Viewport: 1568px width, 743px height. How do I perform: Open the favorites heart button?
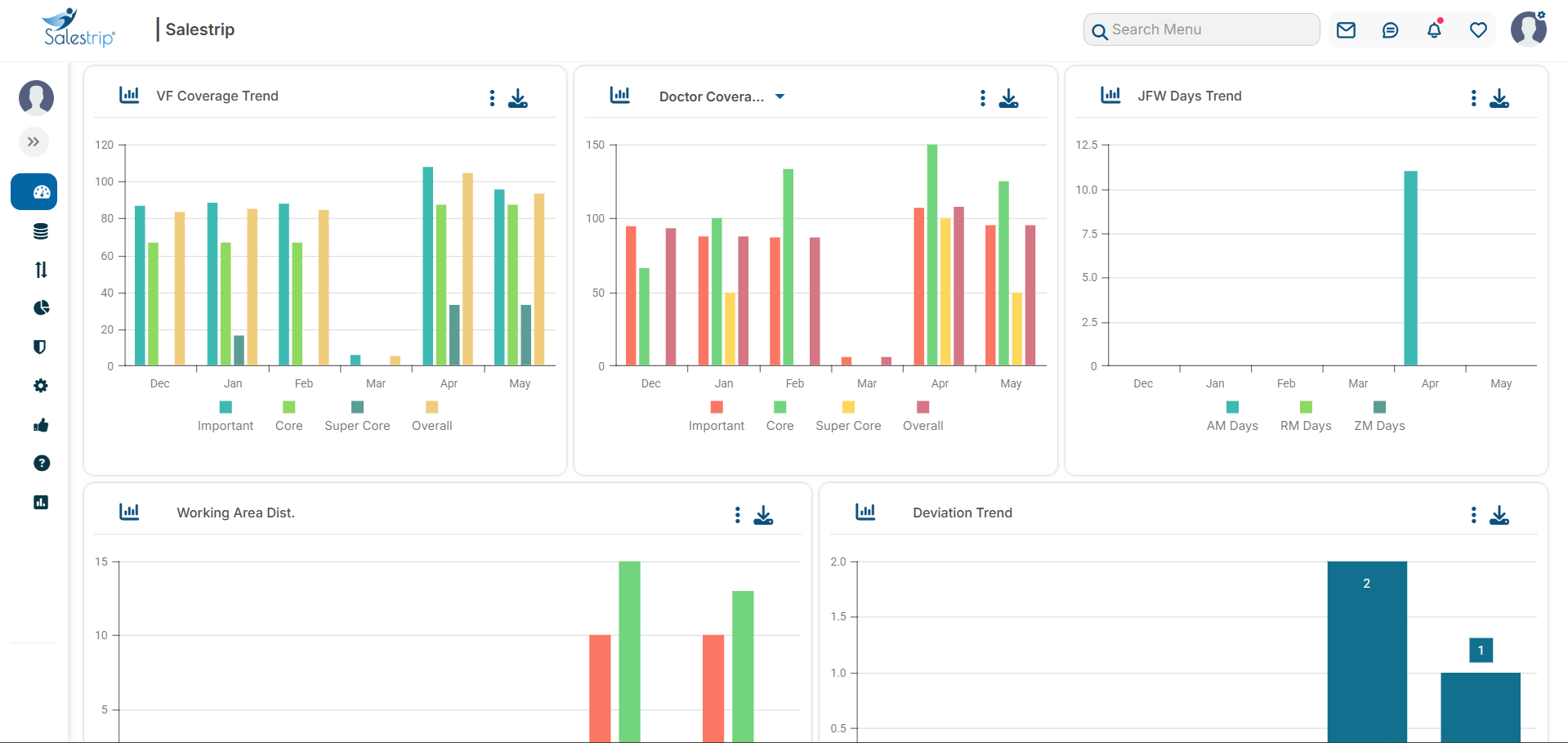click(1478, 29)
